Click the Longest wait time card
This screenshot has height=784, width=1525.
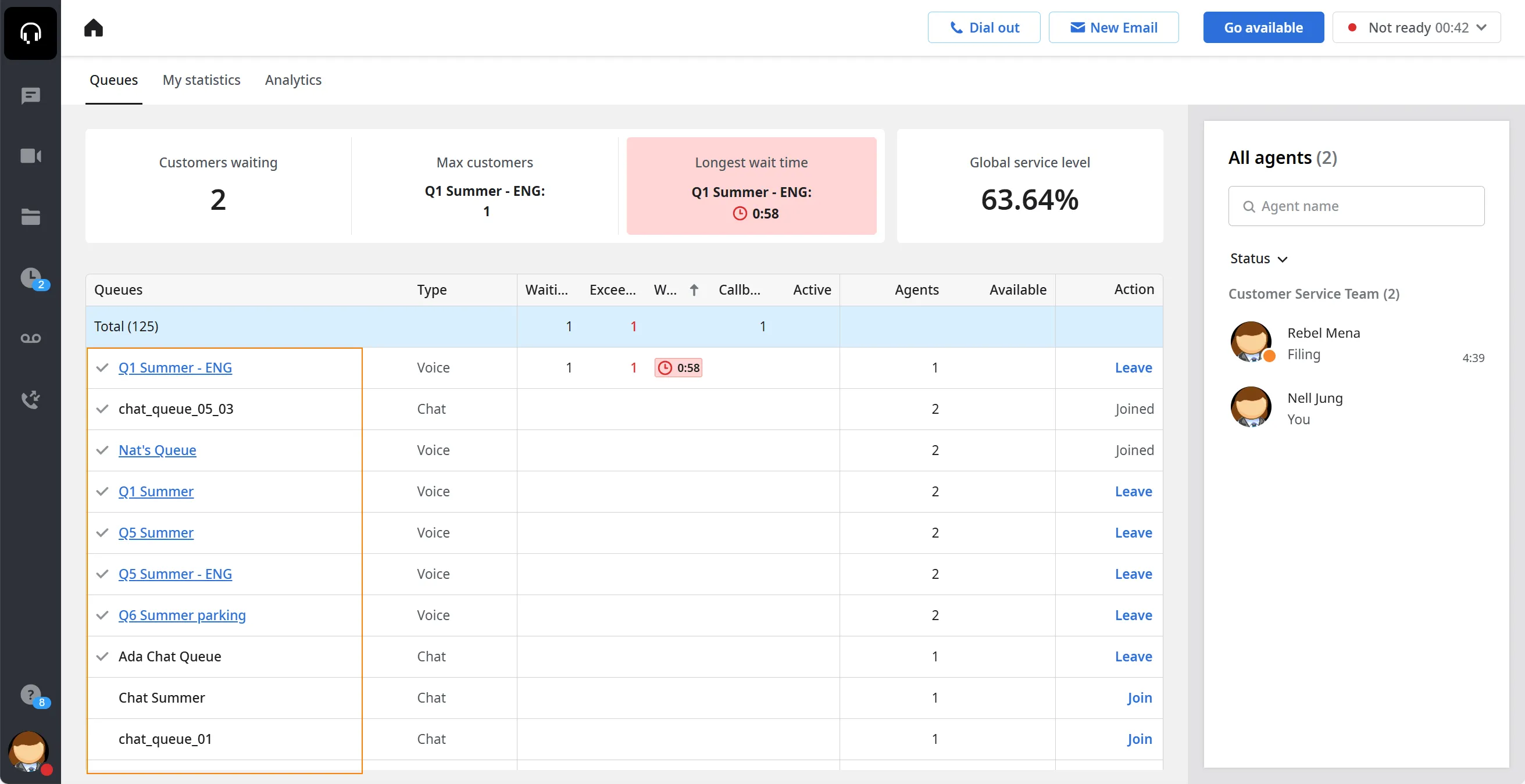(751, 186)
